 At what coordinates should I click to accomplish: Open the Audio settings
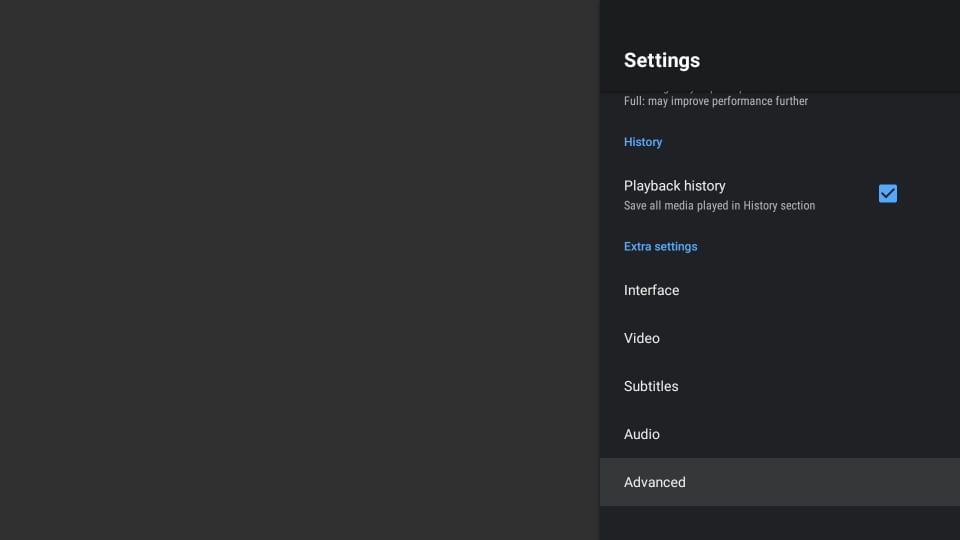coord(779,434)
